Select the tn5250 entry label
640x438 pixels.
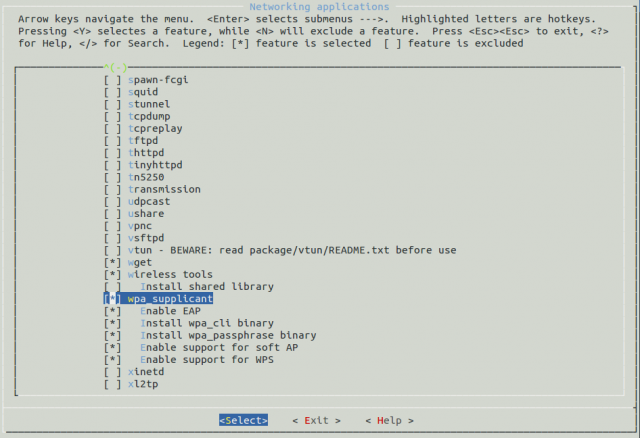(146, 177)
